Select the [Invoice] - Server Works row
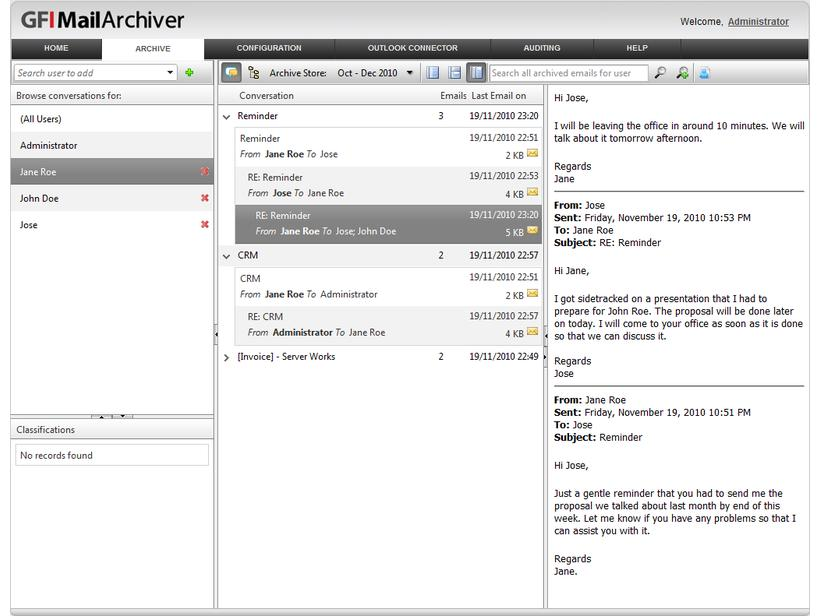 pos(381,356)
